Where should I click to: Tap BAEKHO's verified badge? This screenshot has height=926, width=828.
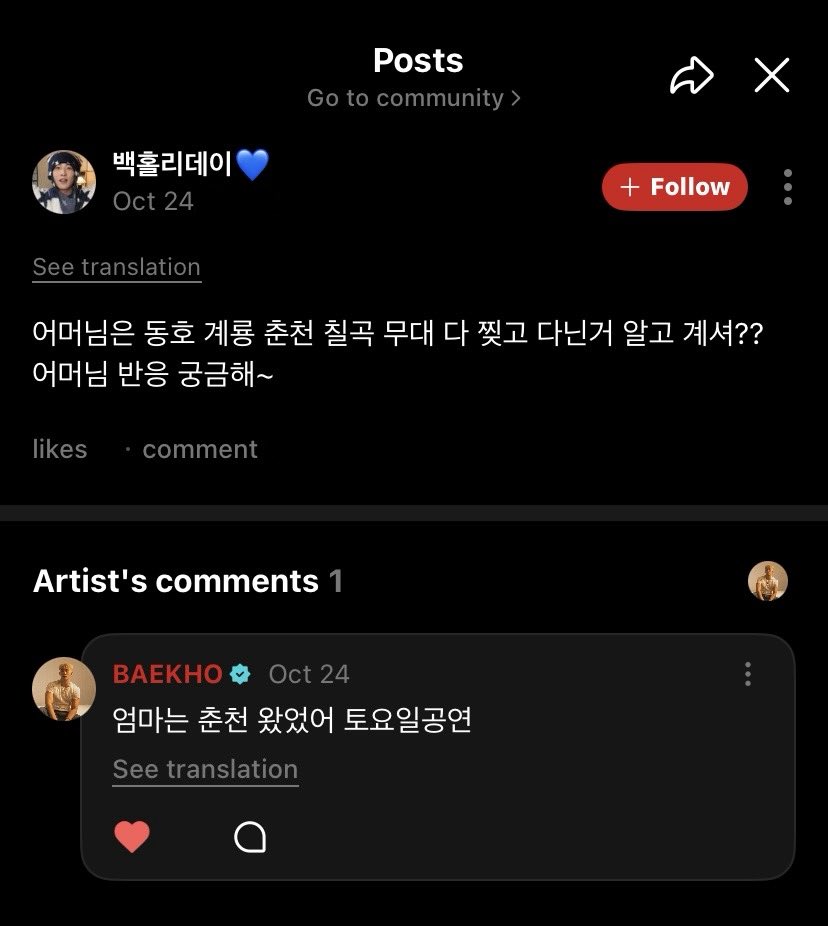240,674
